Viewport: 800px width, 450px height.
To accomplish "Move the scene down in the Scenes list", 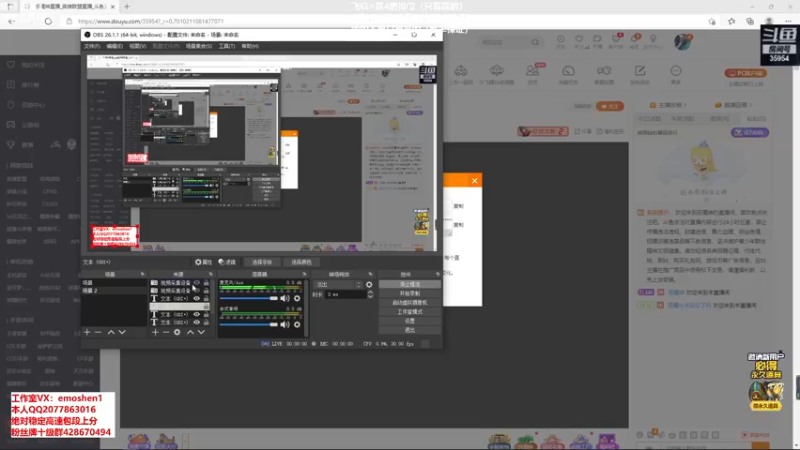I will 122,332.
